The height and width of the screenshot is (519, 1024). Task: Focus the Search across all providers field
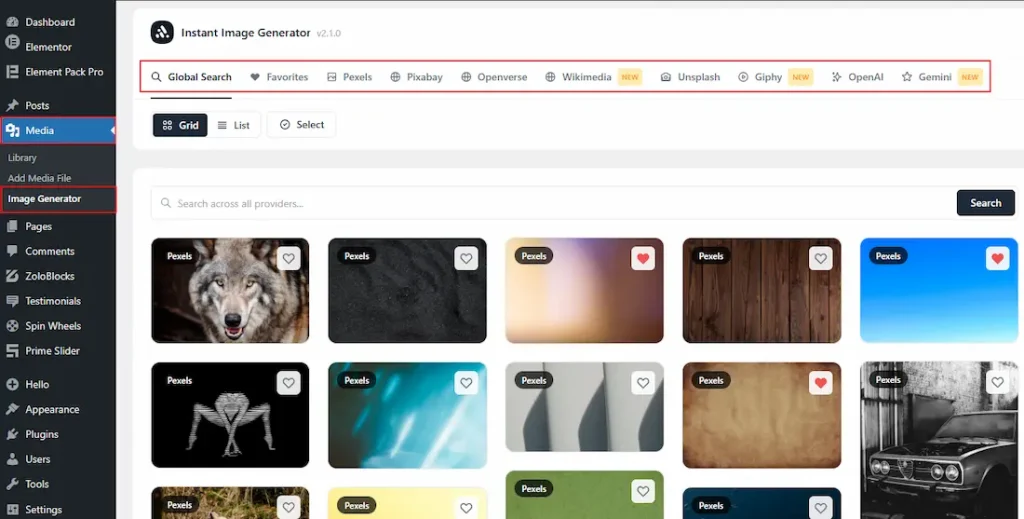[x=554, y=203]
